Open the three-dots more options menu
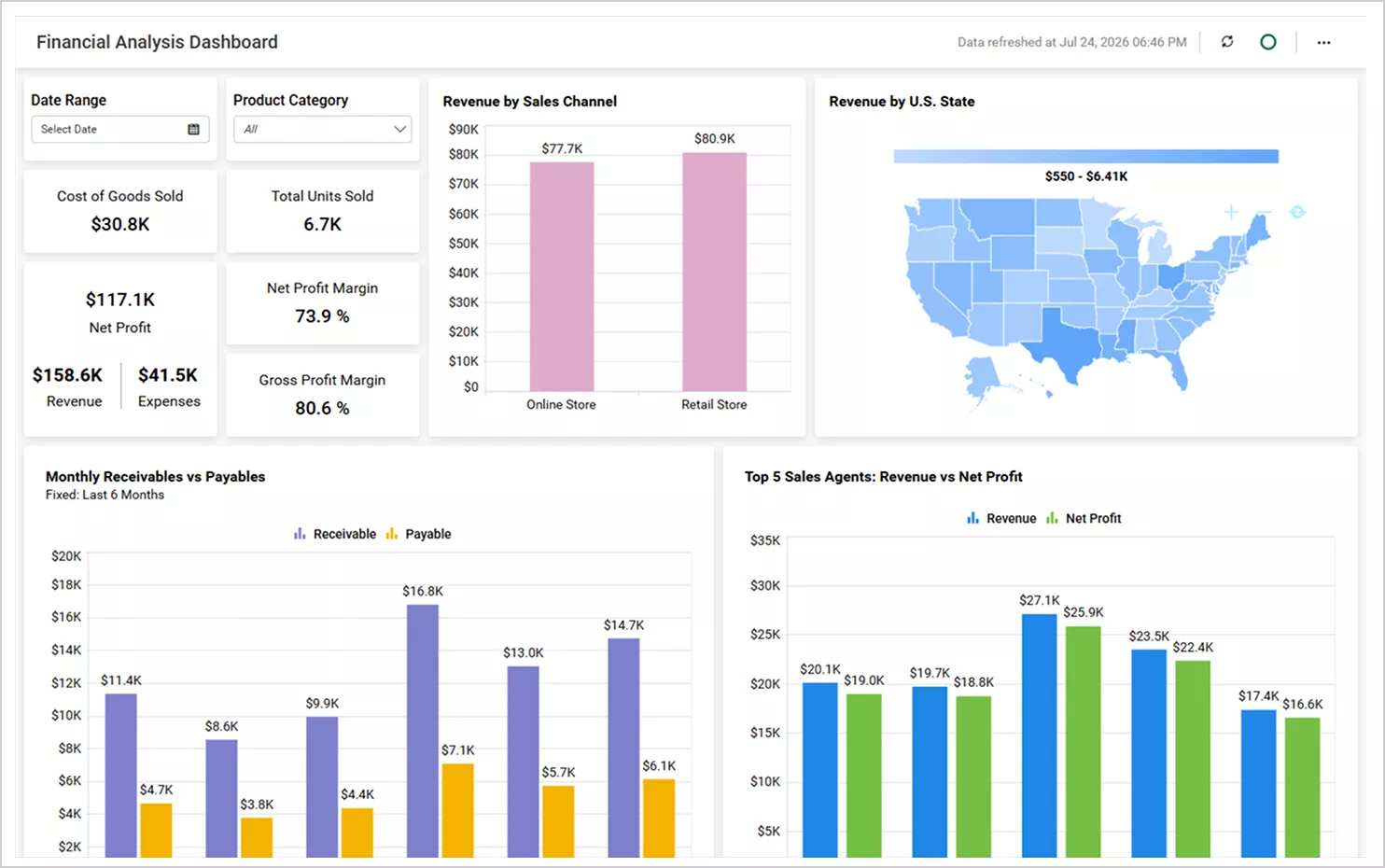 coord(1324,42)
